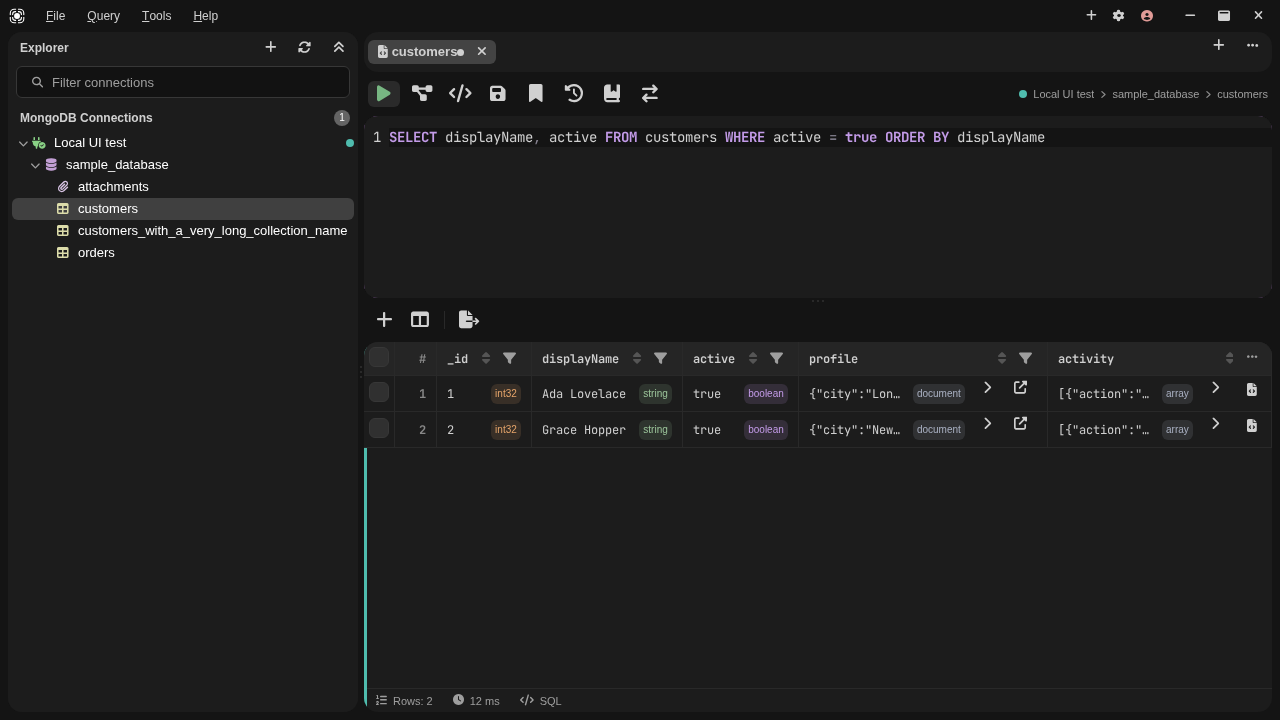The image size is (1280, 720).
Task: Run the query with the green play button
Action: [x=384, y=94]
